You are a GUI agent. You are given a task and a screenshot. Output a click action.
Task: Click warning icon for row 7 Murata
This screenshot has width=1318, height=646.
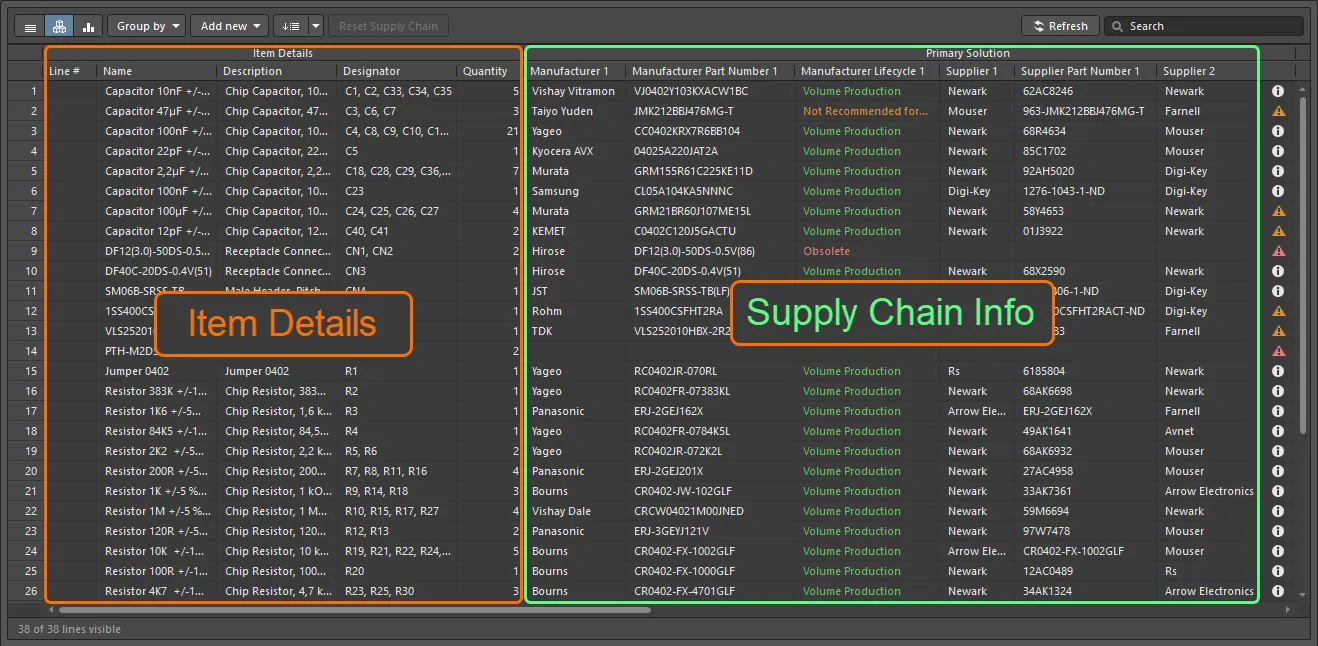[x=1278, y=211]
